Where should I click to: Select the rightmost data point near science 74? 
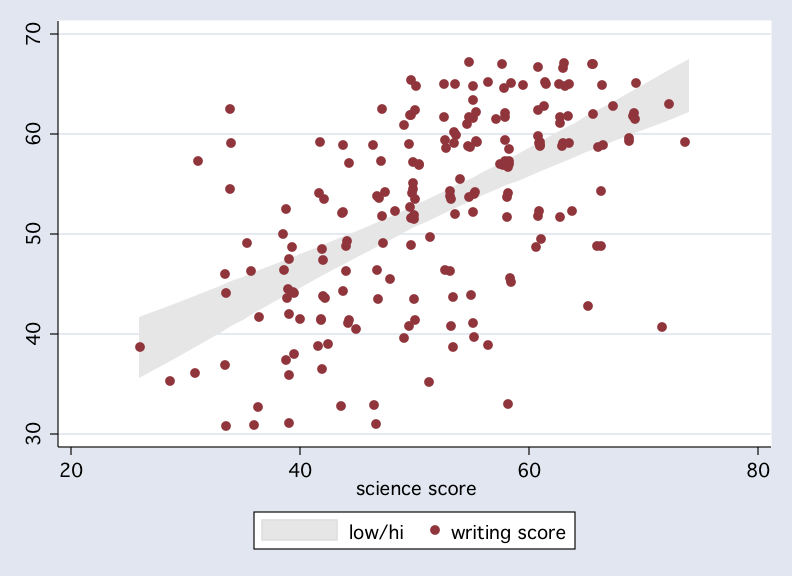point(685,142)
